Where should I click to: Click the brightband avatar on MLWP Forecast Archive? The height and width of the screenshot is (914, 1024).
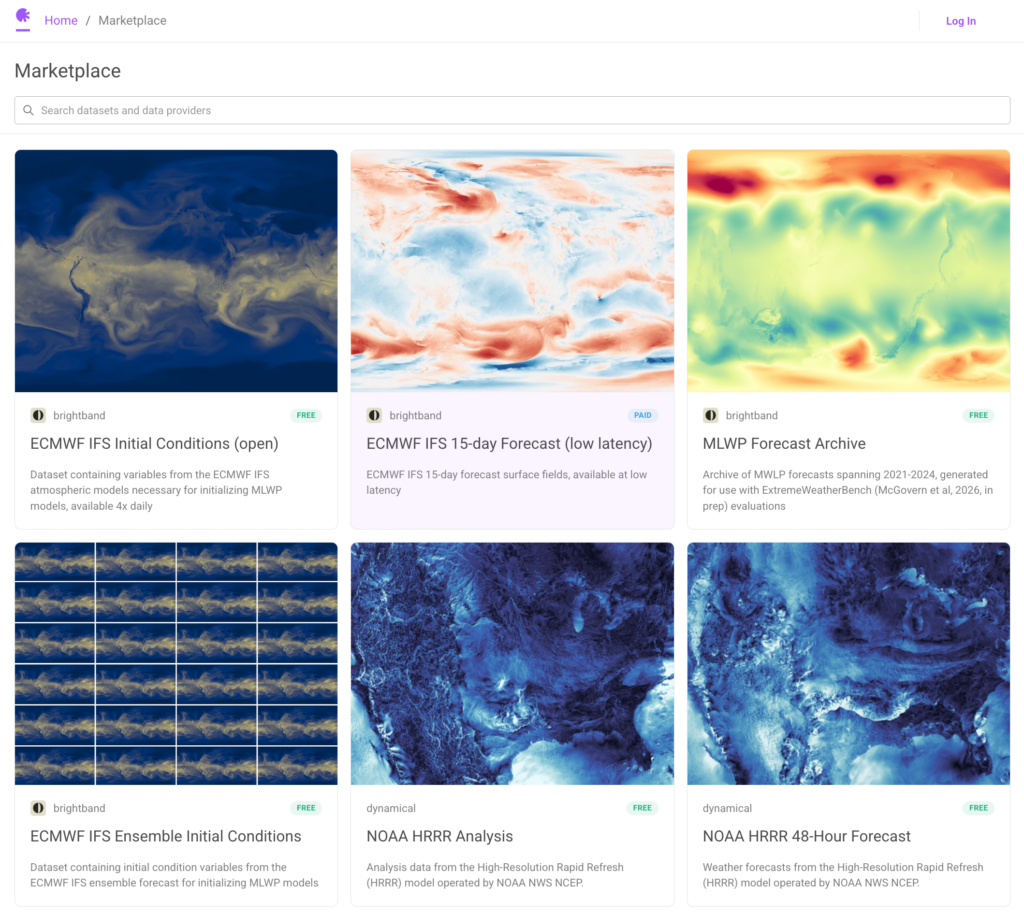pyautogui.click(x=710, y=415)
